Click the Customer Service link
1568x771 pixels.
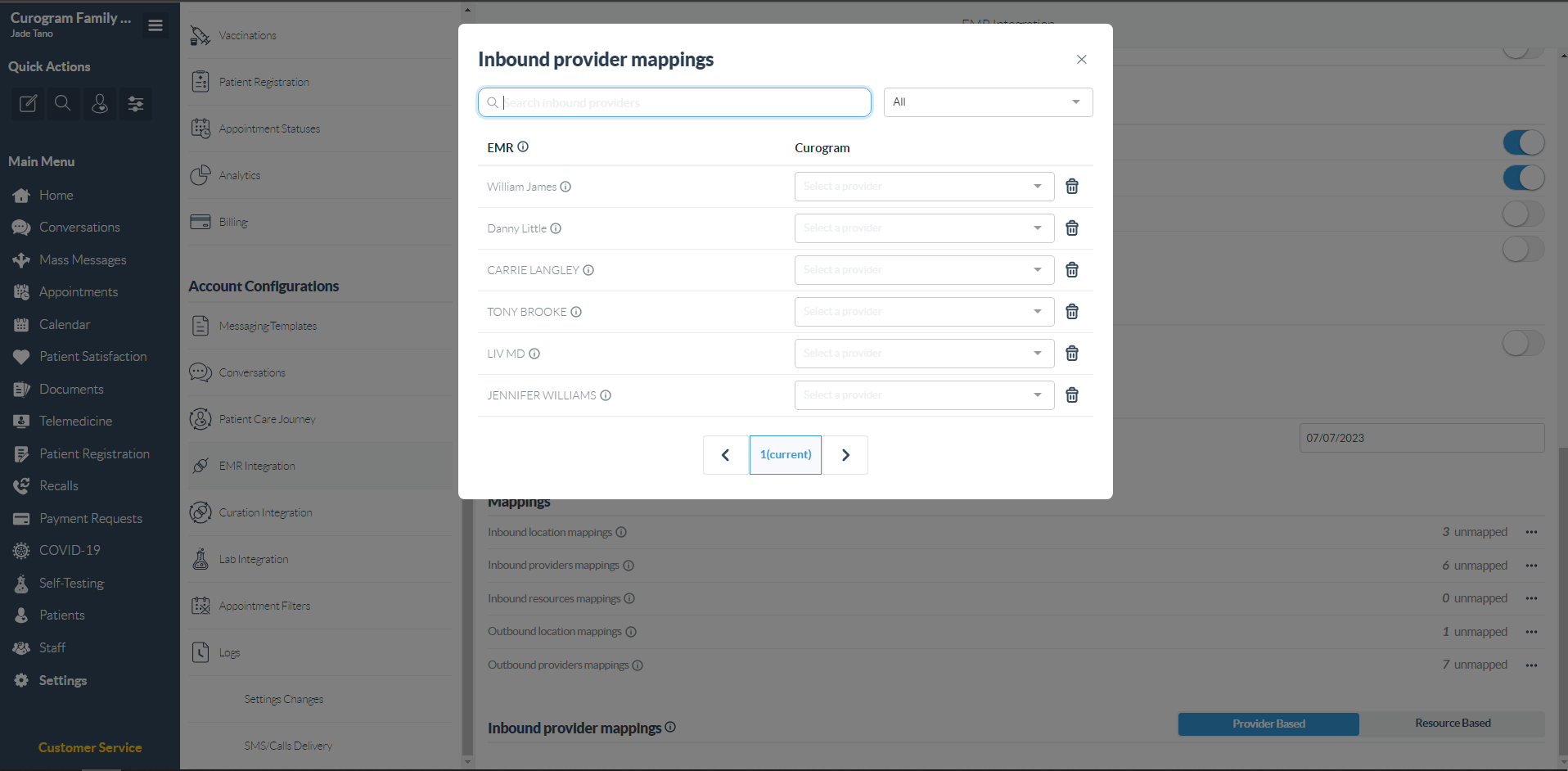89,747
